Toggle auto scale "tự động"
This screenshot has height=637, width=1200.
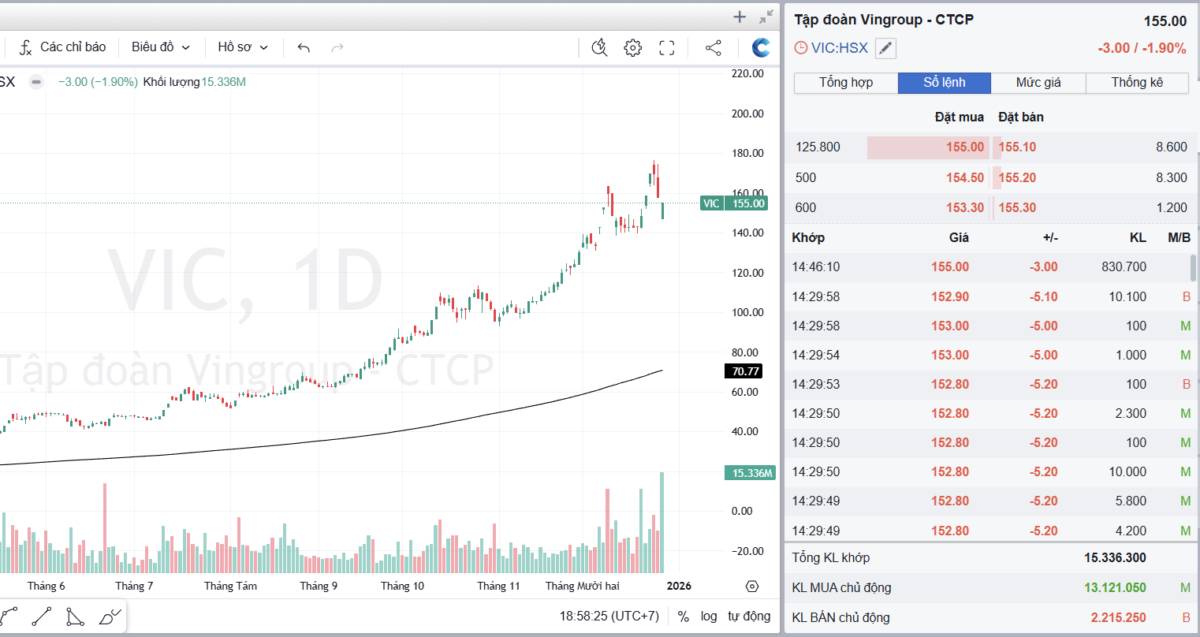(x=748, y=616)
